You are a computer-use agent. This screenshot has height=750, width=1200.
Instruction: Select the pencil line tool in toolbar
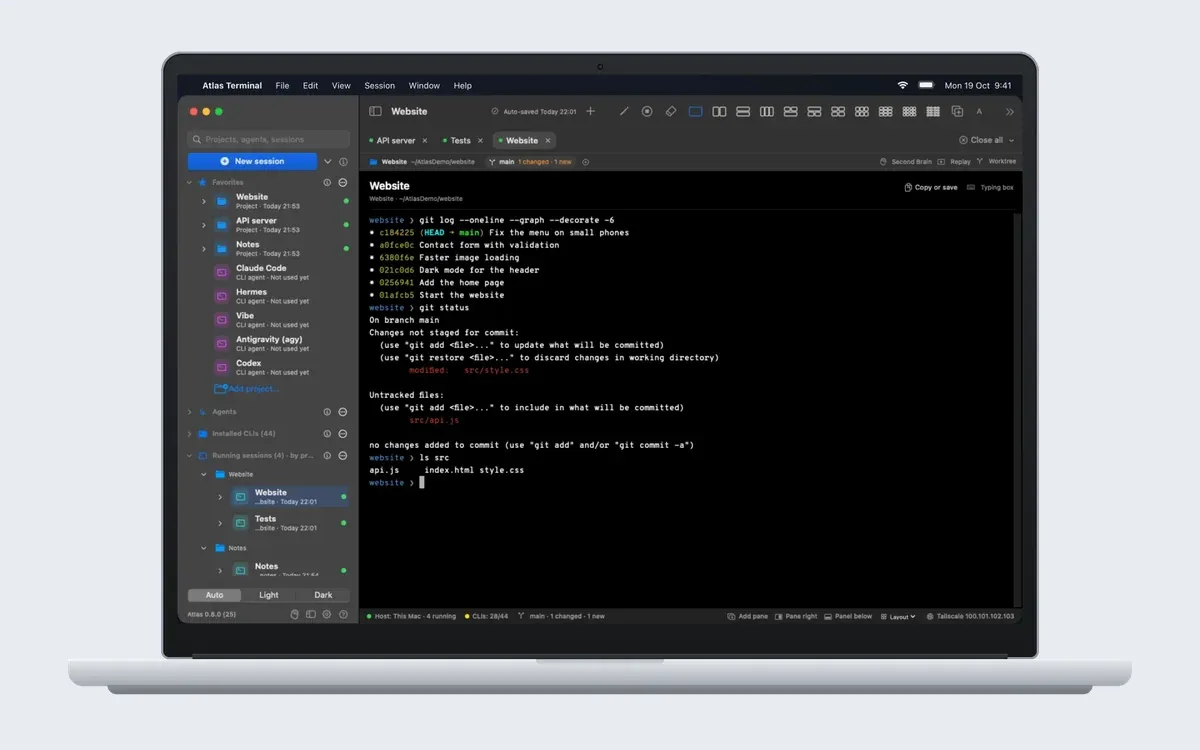click(x=624, y=111)
